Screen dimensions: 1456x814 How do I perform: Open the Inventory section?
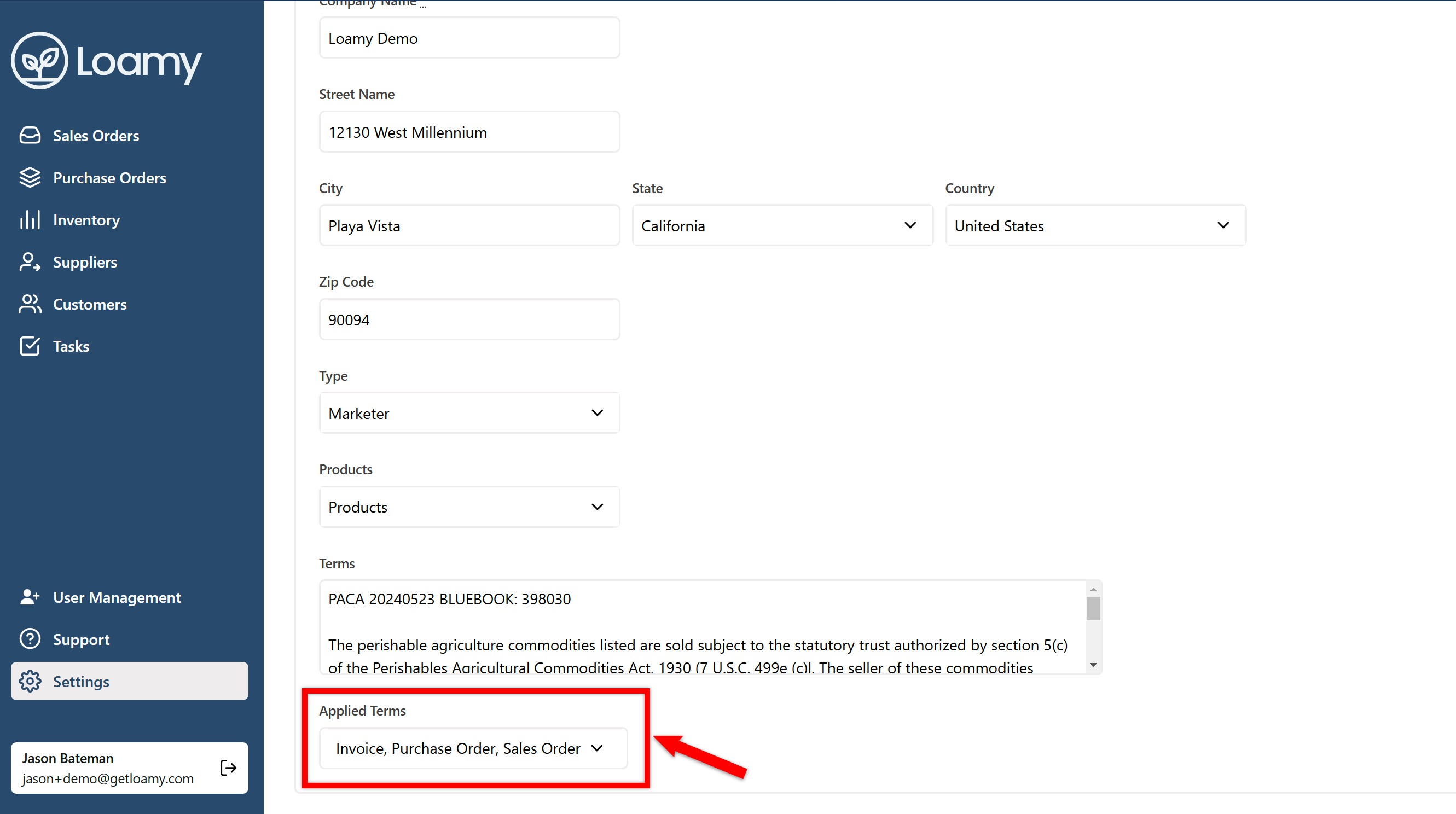pos(130,220)
